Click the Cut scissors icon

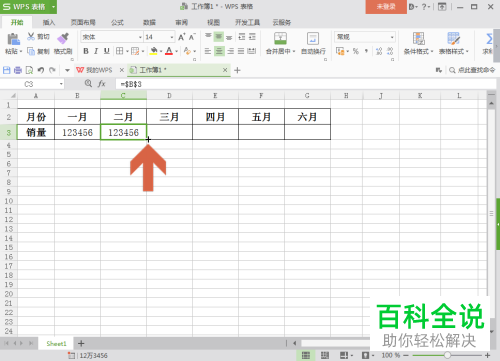pyautogui.click(x=31, y=36)
